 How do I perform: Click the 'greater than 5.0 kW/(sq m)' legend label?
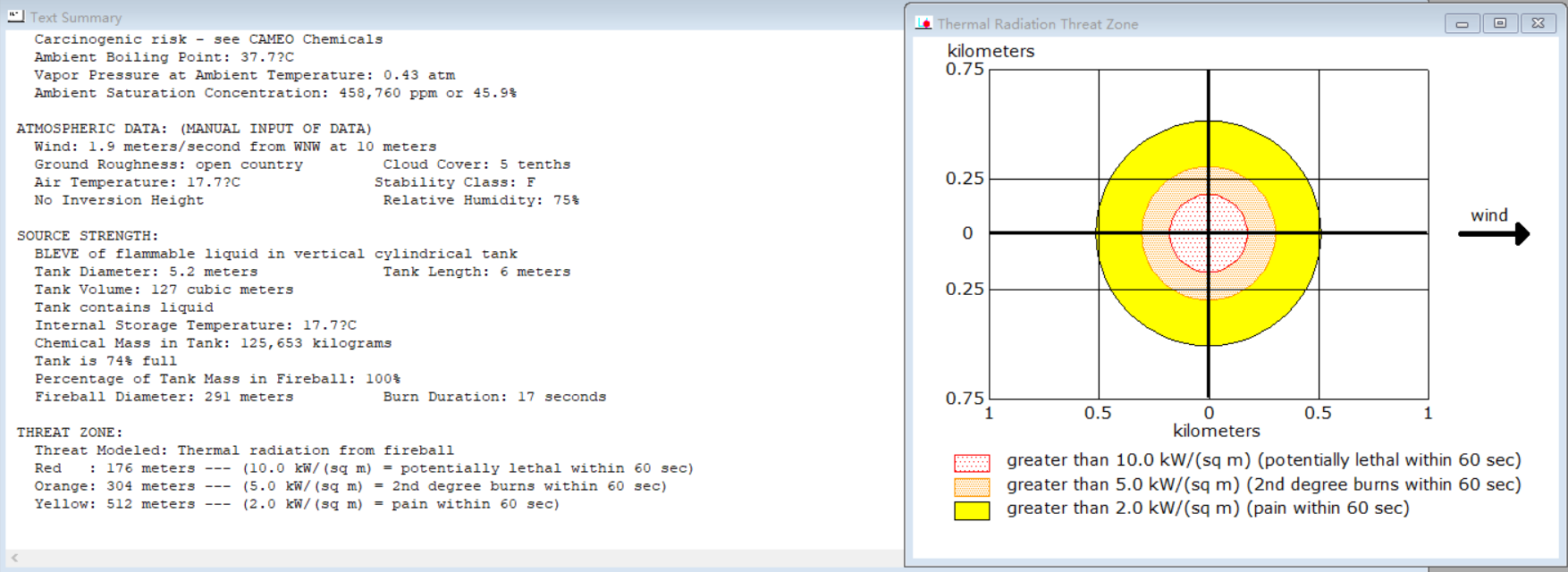pos(1264,484)
